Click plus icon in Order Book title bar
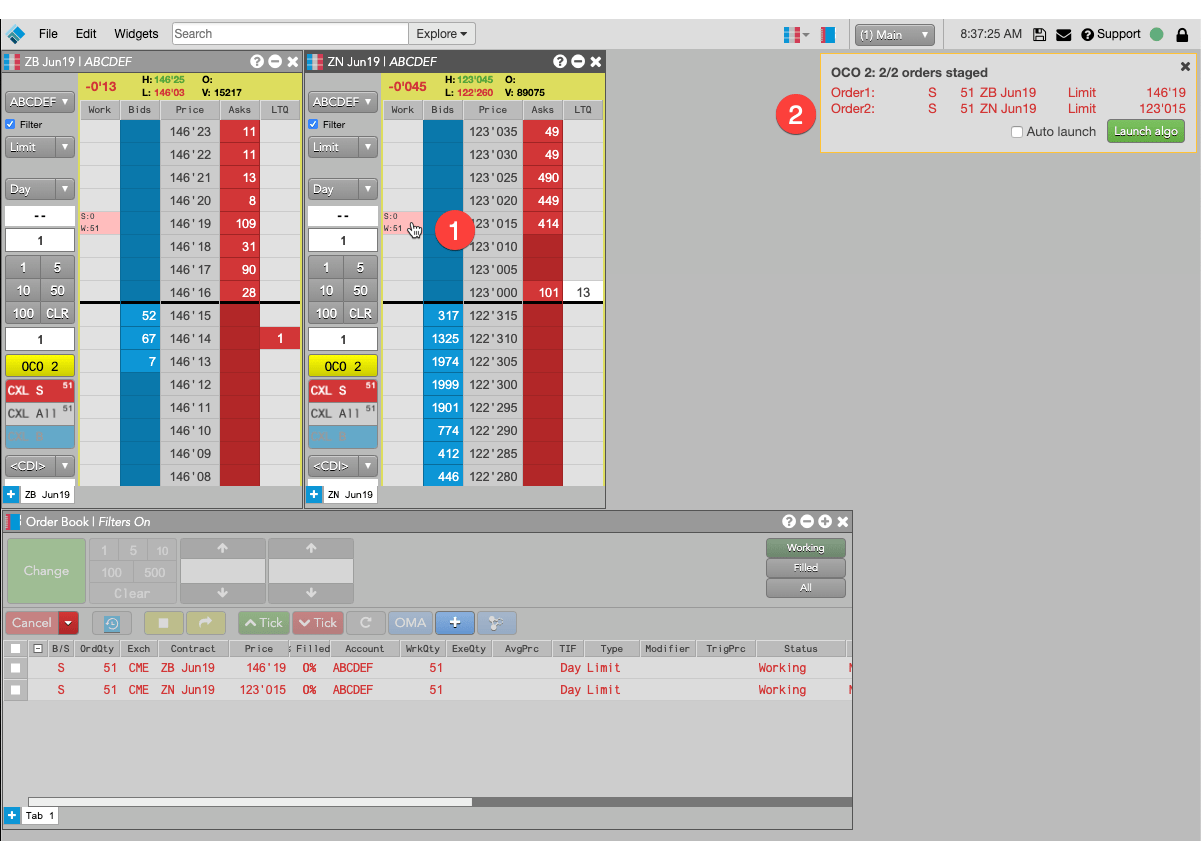This screenshot has height=858, width=1201. click(x=825, y=521)
